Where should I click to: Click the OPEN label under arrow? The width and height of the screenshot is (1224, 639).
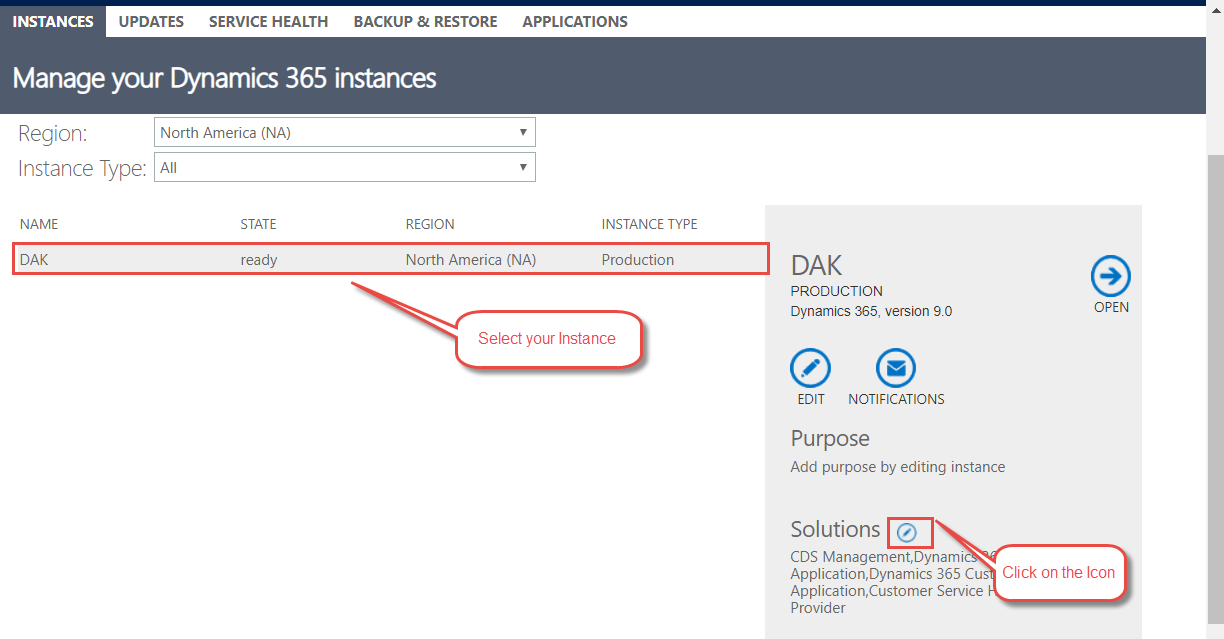coord(1111,307)
